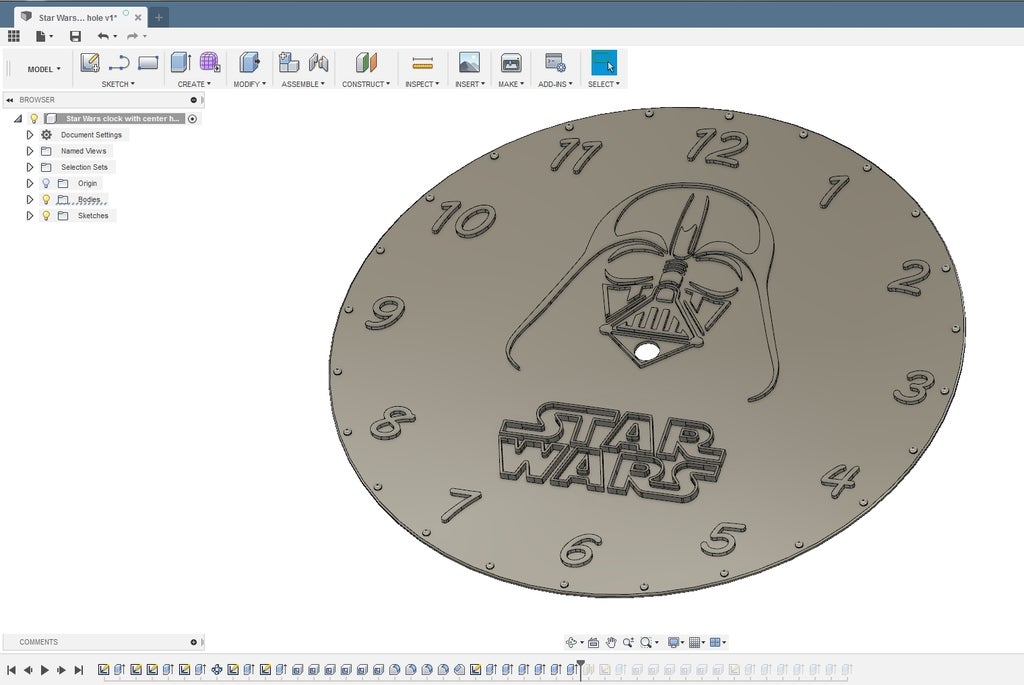This screenshot has height=685, width=1024.
Task: Select the Pan hand tool
Action: [x=611, y=643]
